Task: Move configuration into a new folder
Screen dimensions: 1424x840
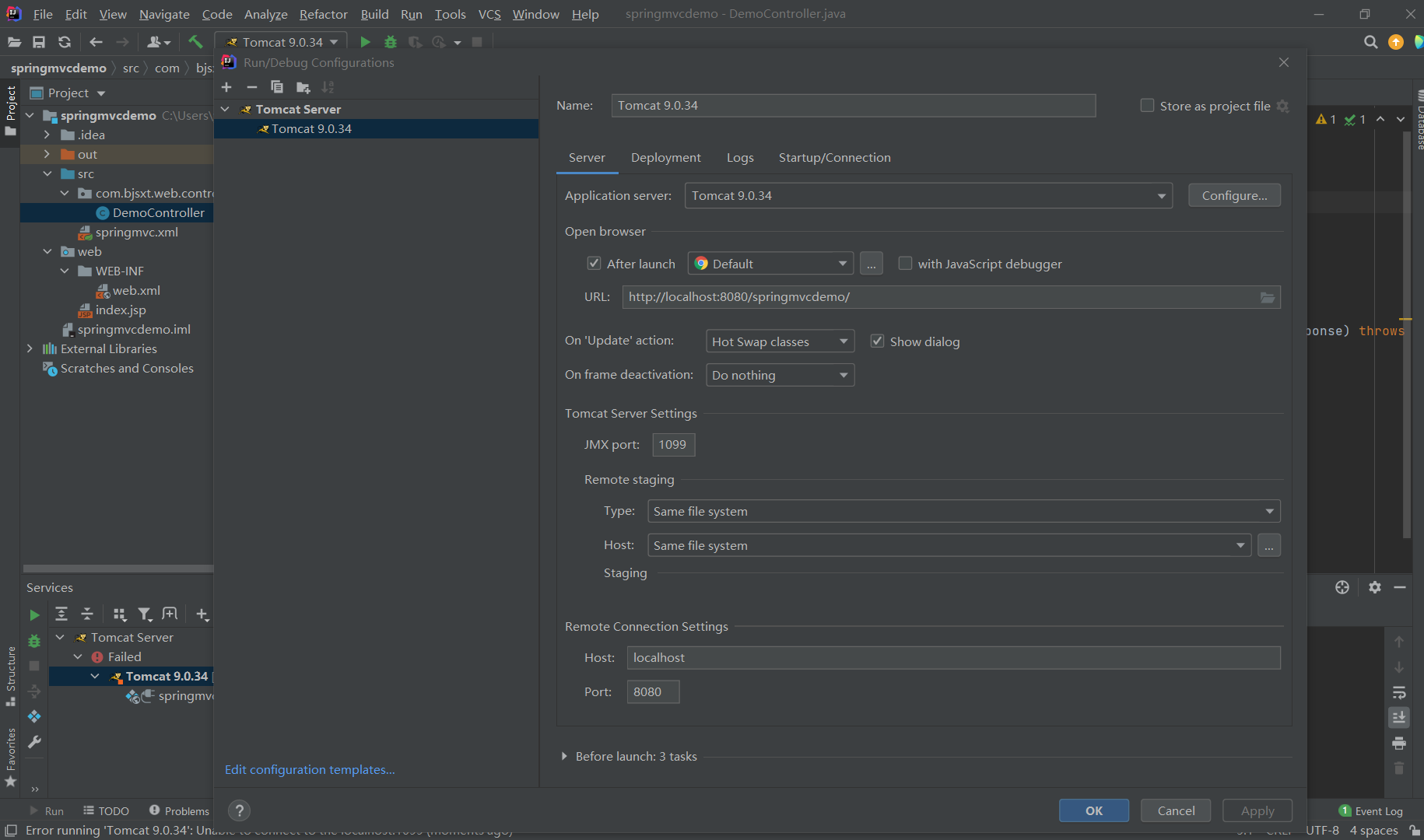Action: pyautogui.click(x=303, y=87)
